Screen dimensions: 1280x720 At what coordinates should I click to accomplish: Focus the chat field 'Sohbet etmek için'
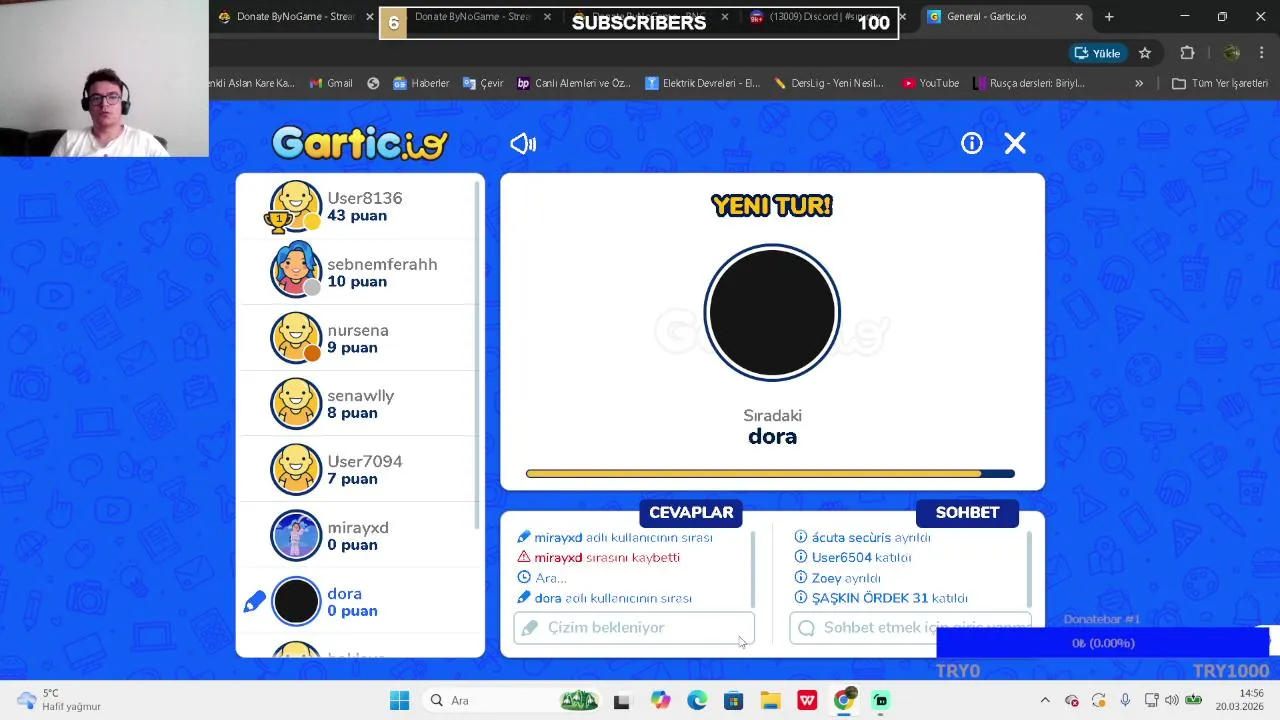tap(910, 627)
